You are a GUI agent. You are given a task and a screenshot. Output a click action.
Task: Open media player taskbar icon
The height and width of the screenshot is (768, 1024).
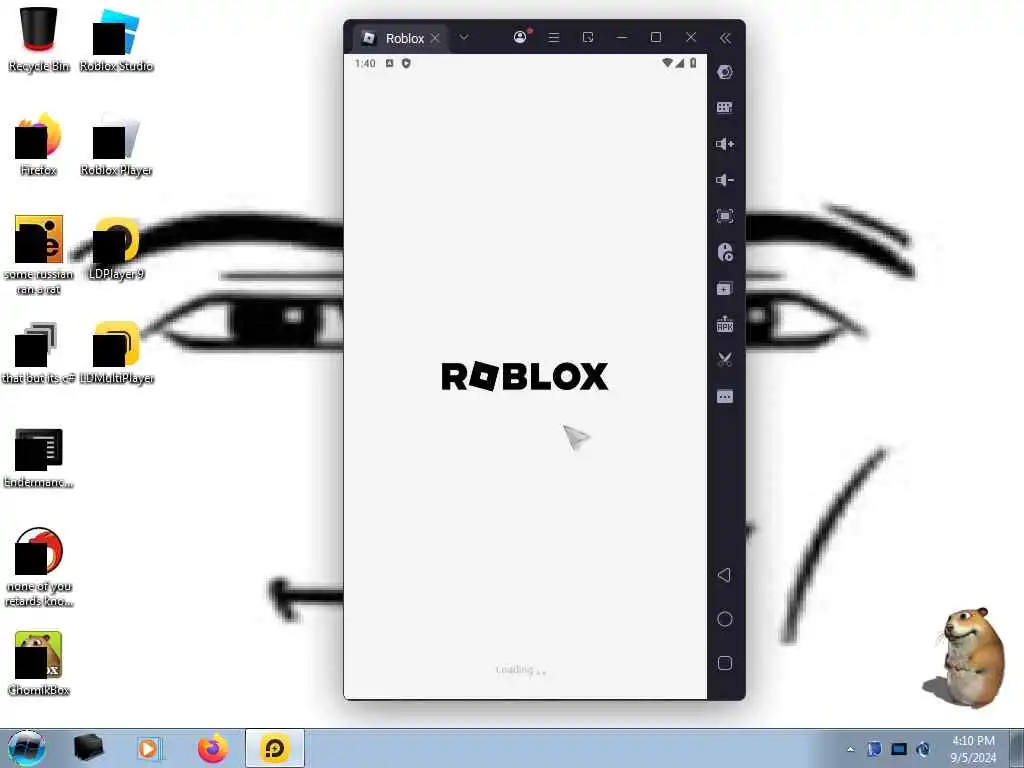tap(150, 749)
